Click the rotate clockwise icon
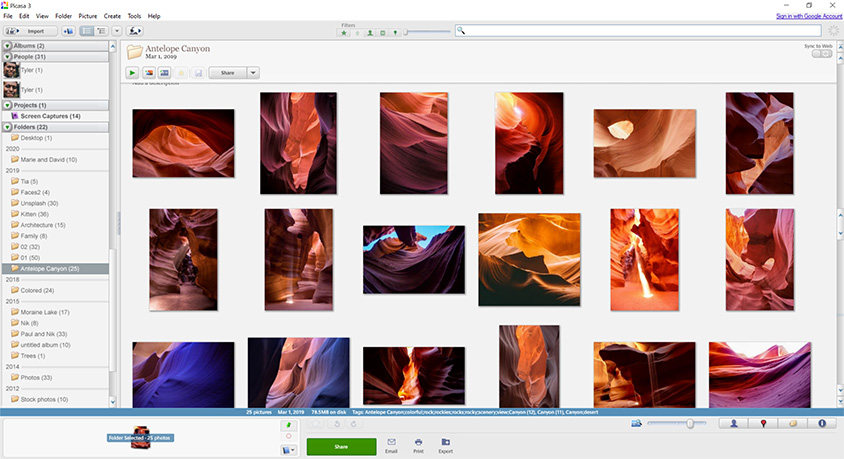Viewport: 844px width, 459px height. click(x=354, y=424)
